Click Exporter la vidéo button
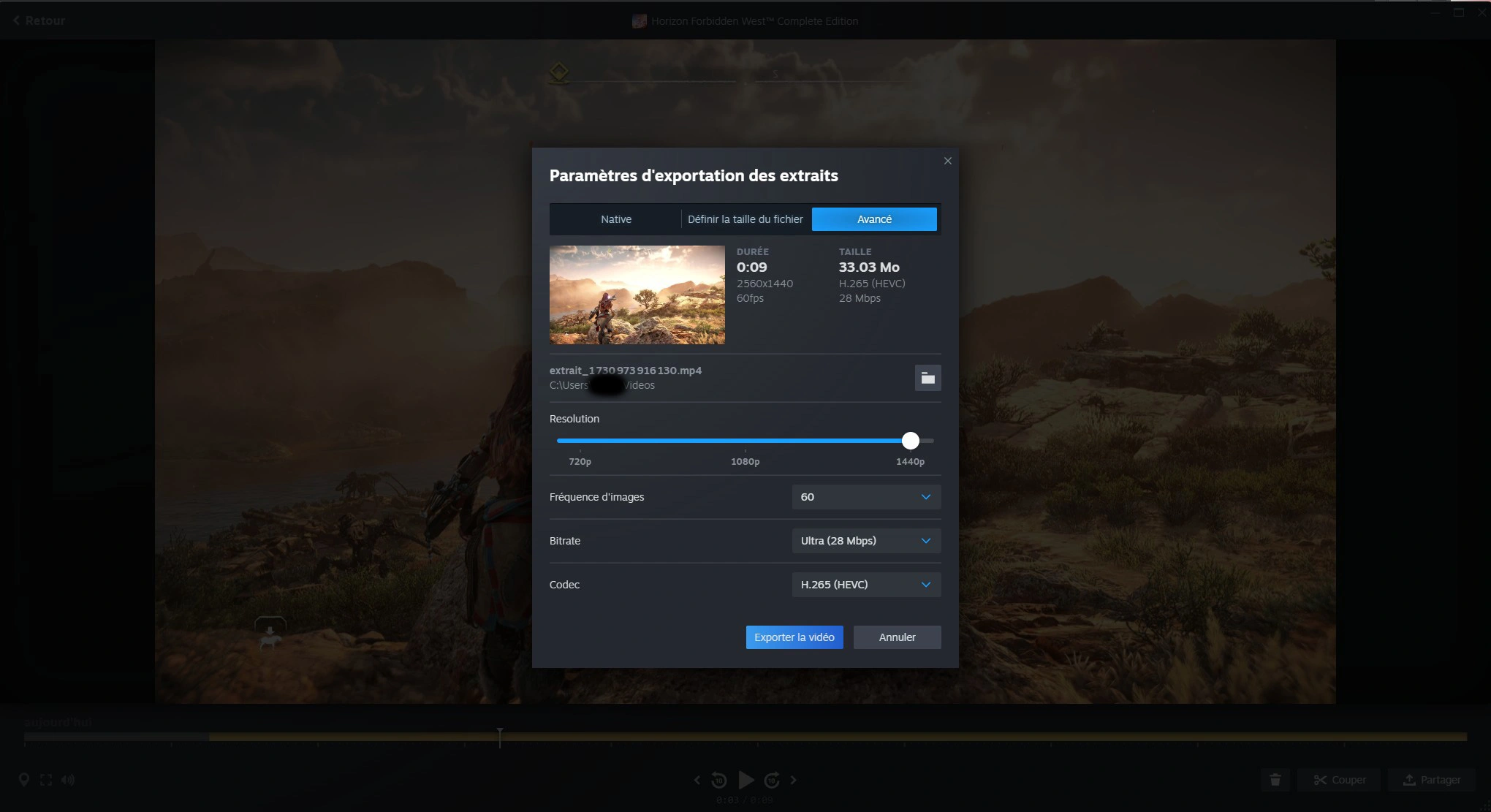This screenshot has width=1491, height=812. coord(794,637)
